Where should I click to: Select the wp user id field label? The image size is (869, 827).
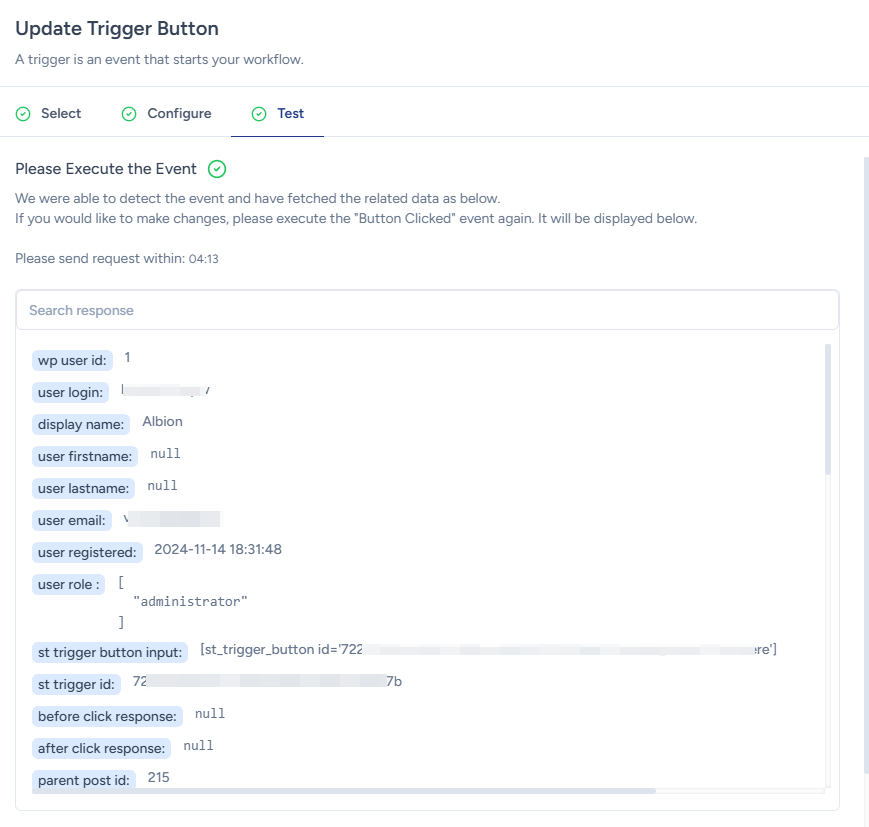pos(70,360)
